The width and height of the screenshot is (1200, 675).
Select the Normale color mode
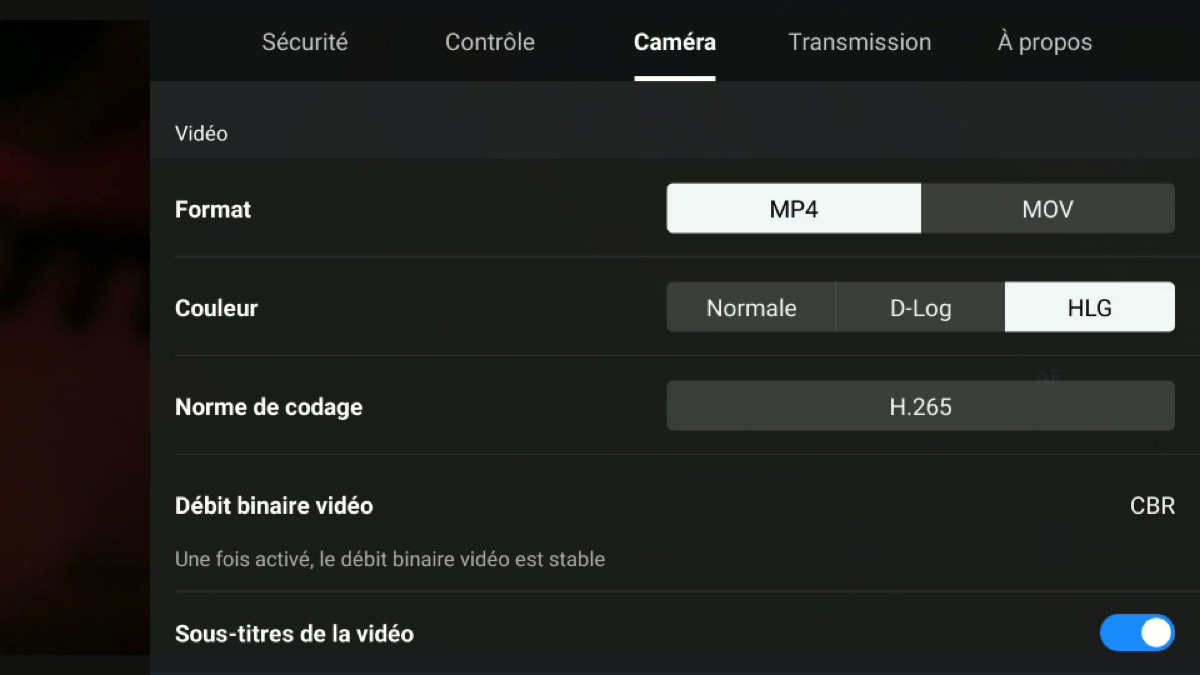[x=751, y=308]
